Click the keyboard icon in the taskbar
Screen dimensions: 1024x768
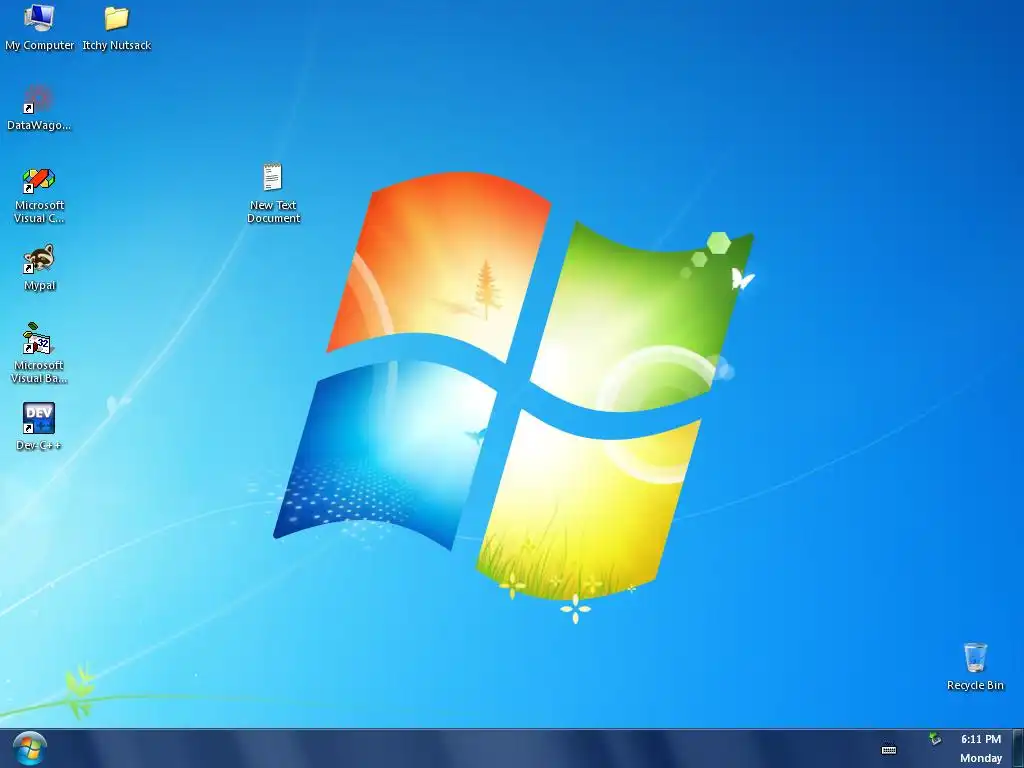[x=889, y=749]
